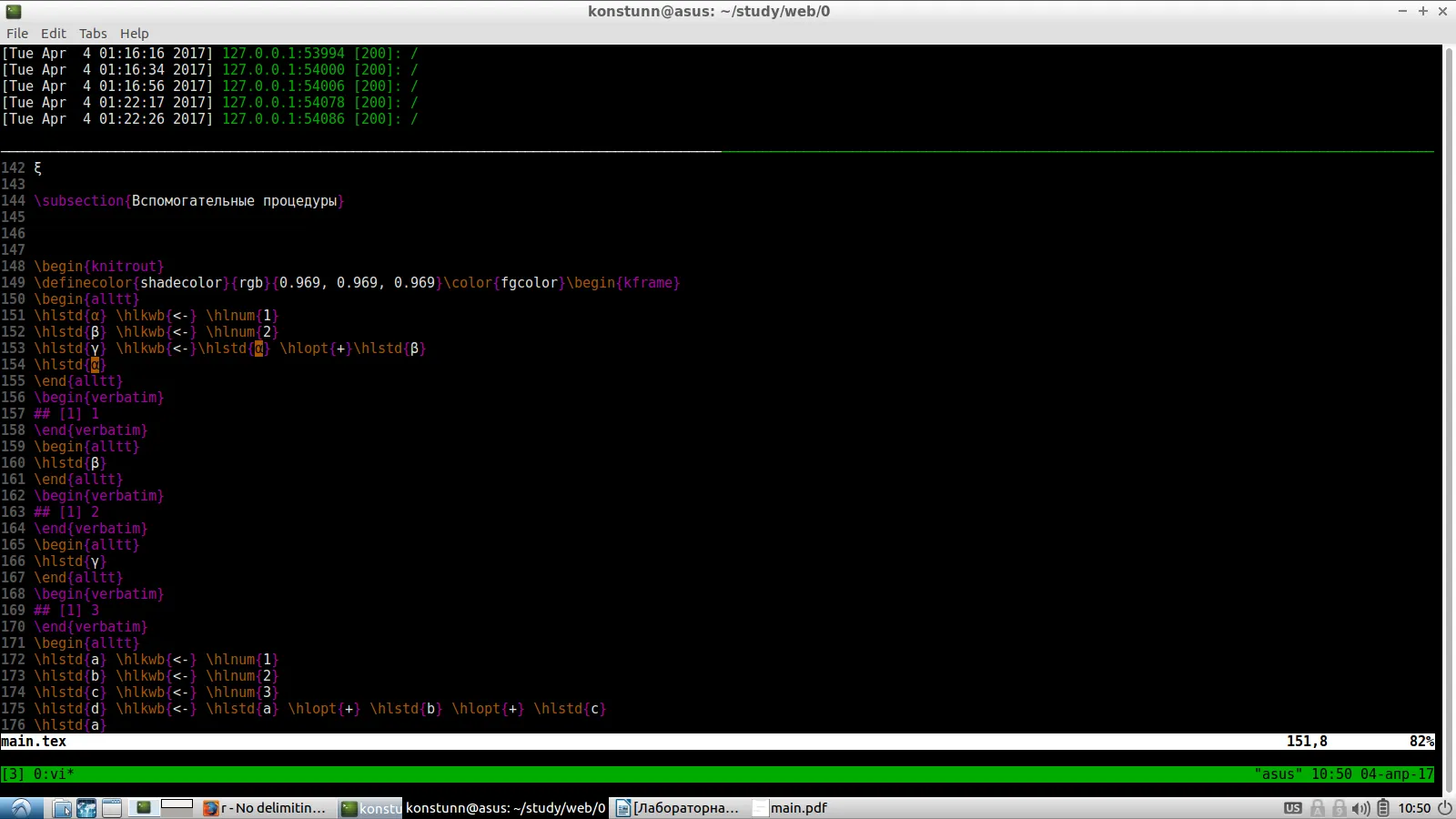This screenshot has width=1456, height=819.
Task: Click '\end{verbatim}' on line 158
Action: click(x=91, y=430)
